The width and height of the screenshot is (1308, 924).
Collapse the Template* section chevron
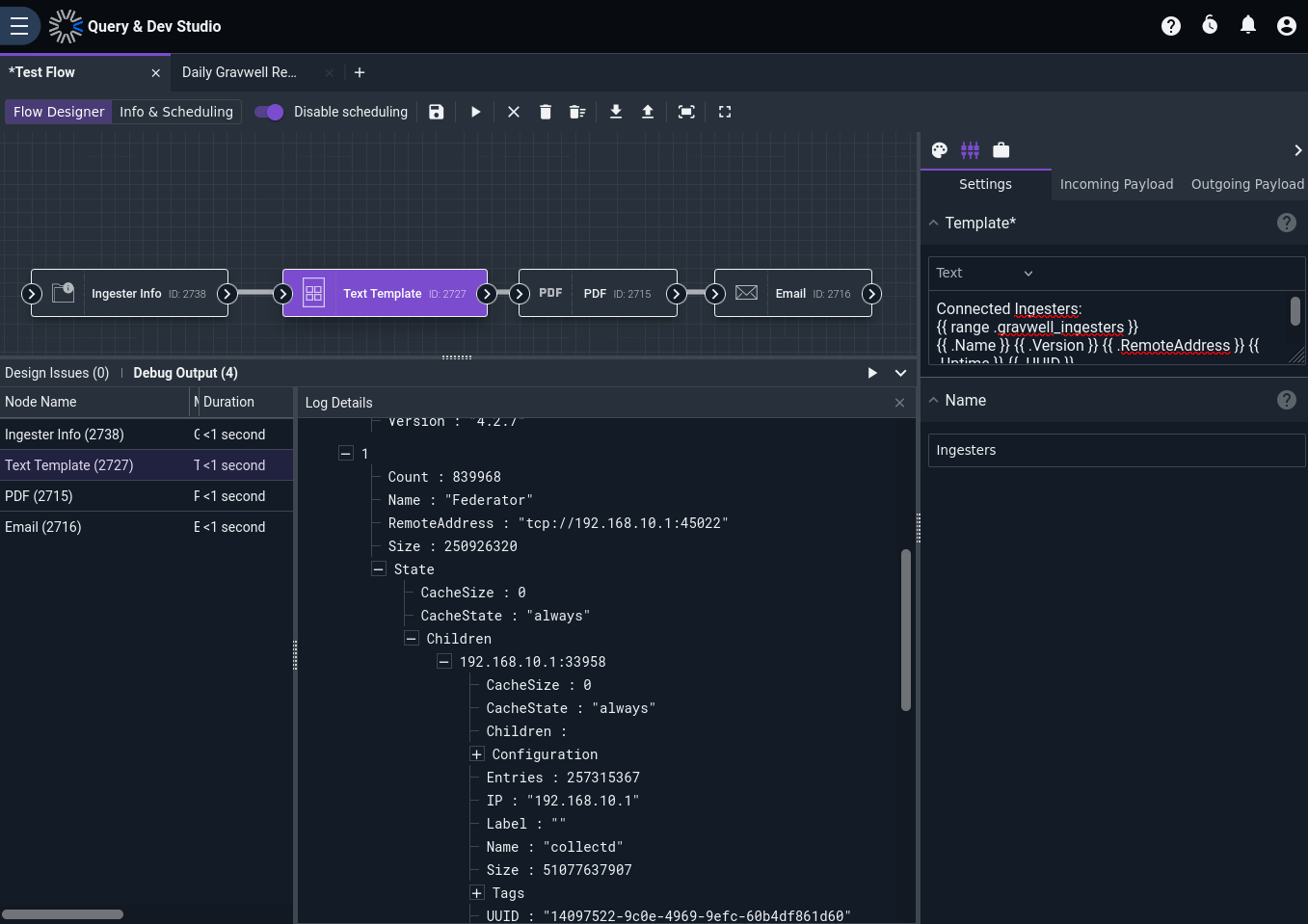[x=933, y=223]
